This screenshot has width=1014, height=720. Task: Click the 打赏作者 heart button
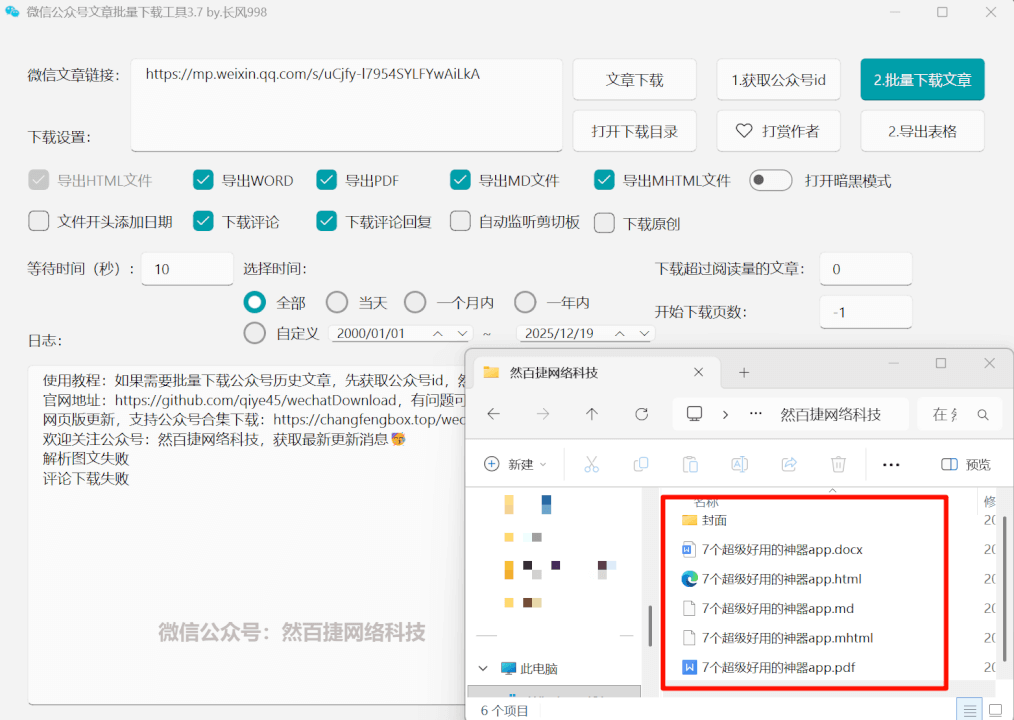point(778,130)
